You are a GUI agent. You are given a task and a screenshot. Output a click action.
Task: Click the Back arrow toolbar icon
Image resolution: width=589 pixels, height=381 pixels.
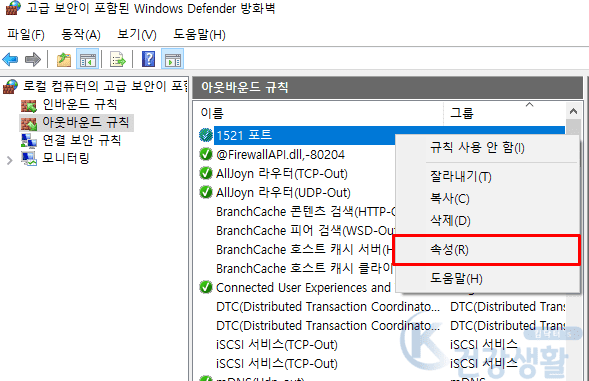10,59
